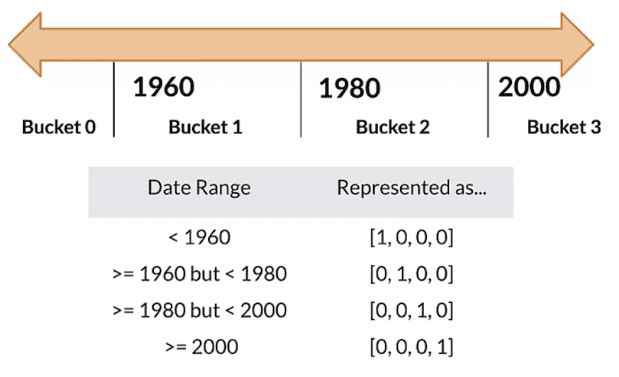
Task: Select the 1960 timeline label
Action: 164,87
